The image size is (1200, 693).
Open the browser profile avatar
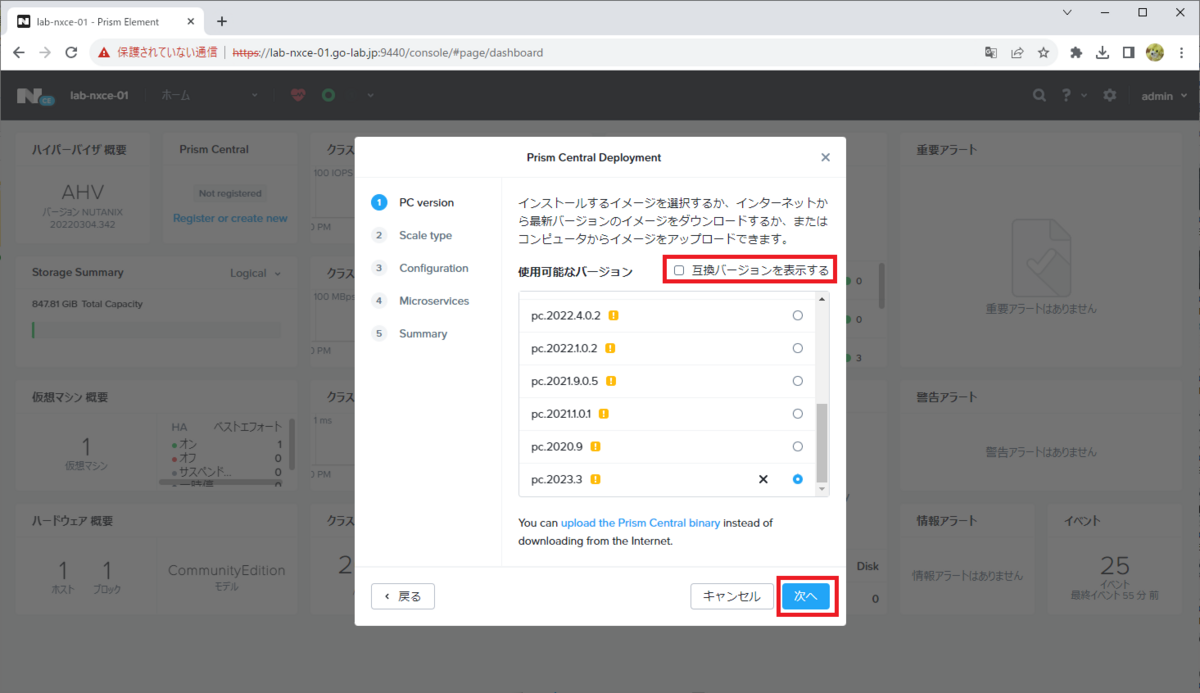pos(1154,52)
